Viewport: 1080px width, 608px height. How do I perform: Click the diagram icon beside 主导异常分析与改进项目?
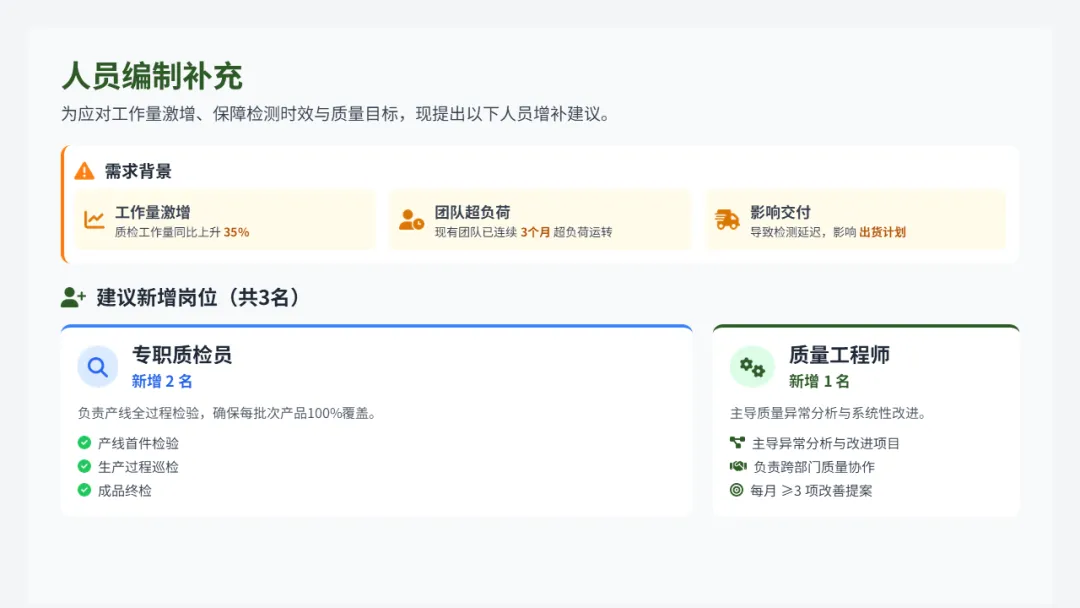point(737,442)
